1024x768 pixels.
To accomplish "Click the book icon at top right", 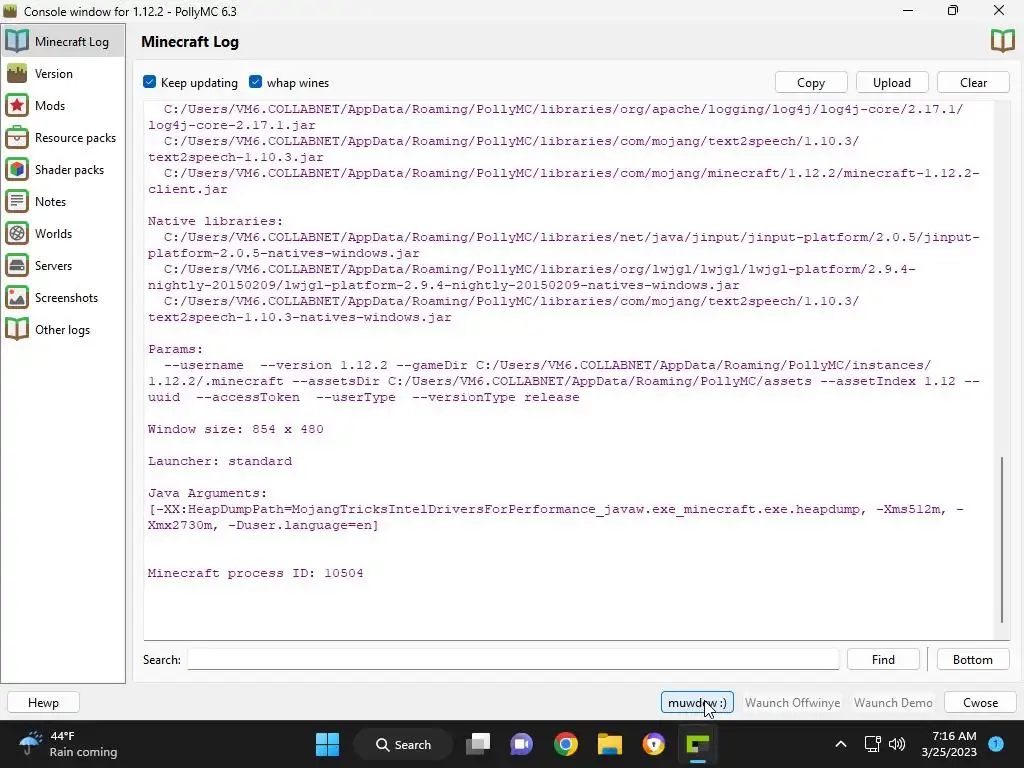I will pyautogui.click(x=1002, y=40).
